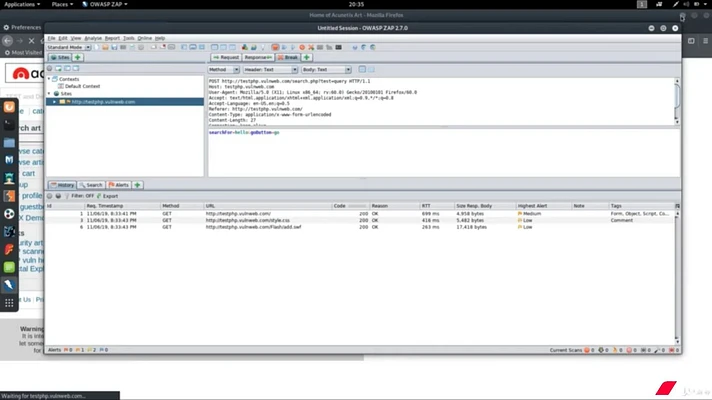Open the Body: Text dropdown
This screenshot has width=712, height=400.
pos(326,69)
